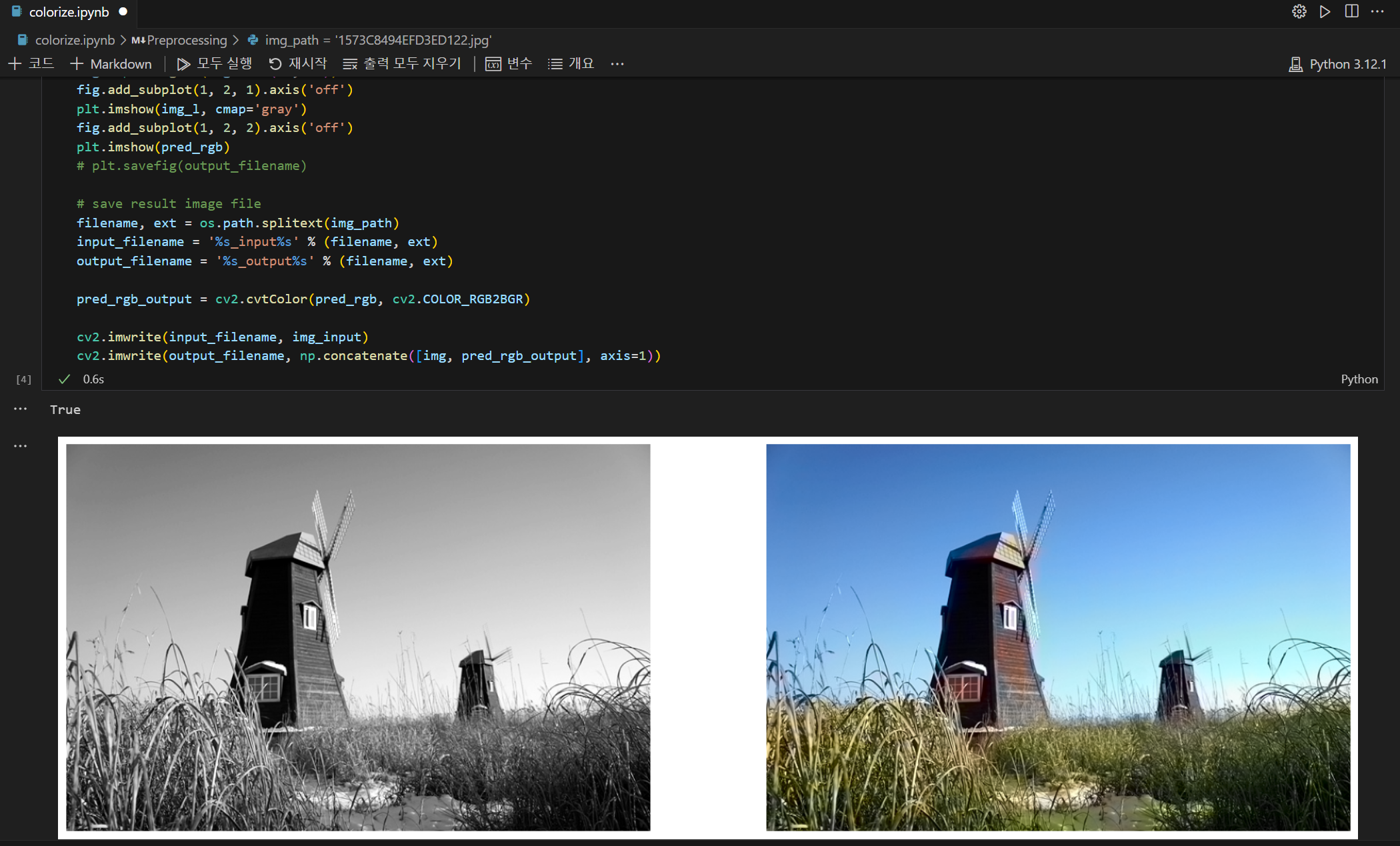Click the restart circular arrow icon
The height and width of the screenshot is (846, 1400).
[275, 64]
